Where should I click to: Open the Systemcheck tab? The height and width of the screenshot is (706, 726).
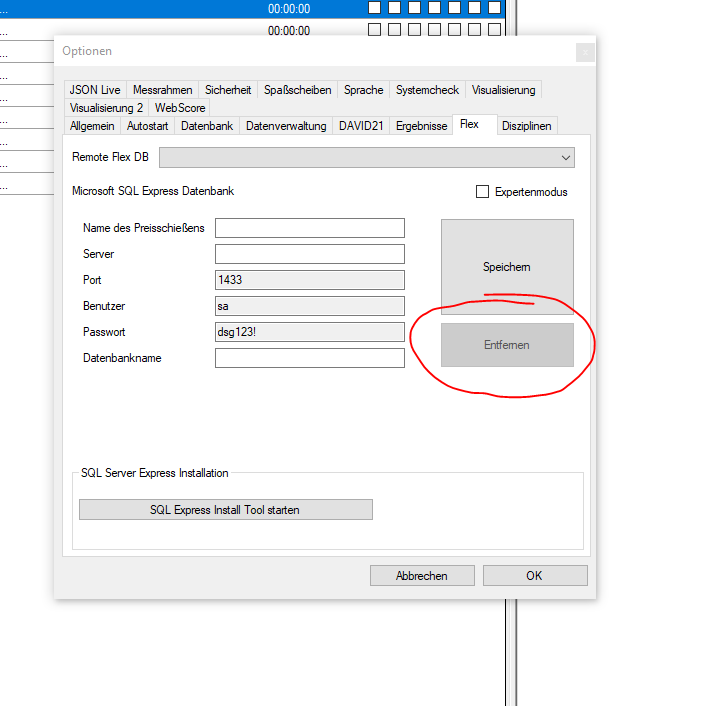point(427,90)
